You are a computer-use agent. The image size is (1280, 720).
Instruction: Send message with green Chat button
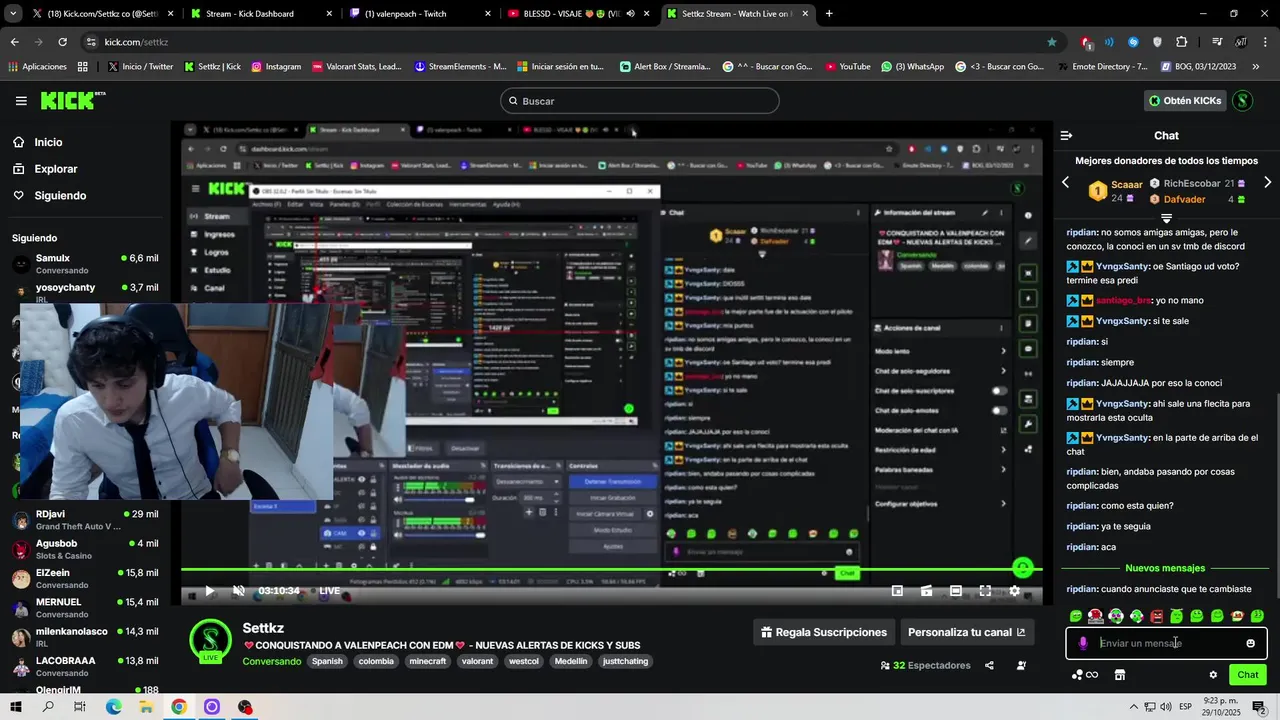pos(1247,675)
